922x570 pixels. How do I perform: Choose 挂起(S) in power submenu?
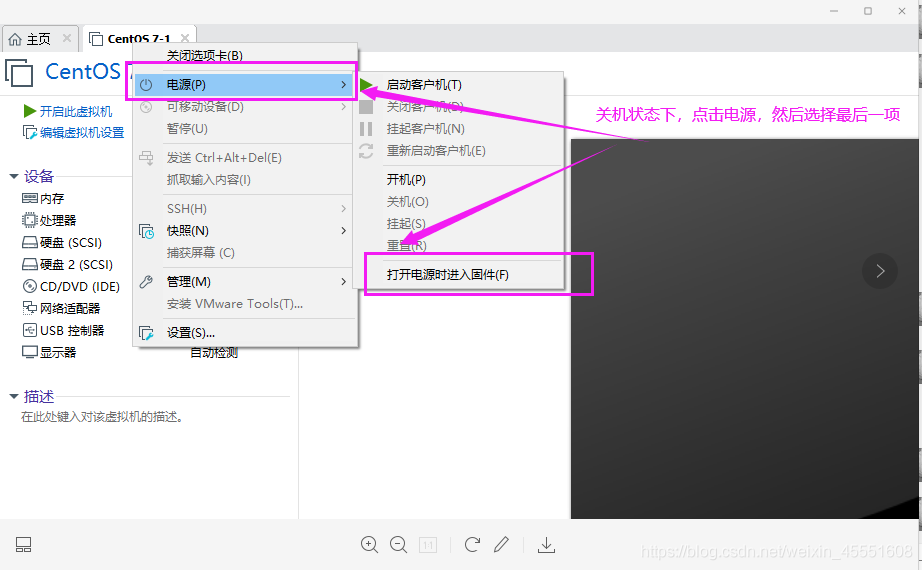point(406,224)
